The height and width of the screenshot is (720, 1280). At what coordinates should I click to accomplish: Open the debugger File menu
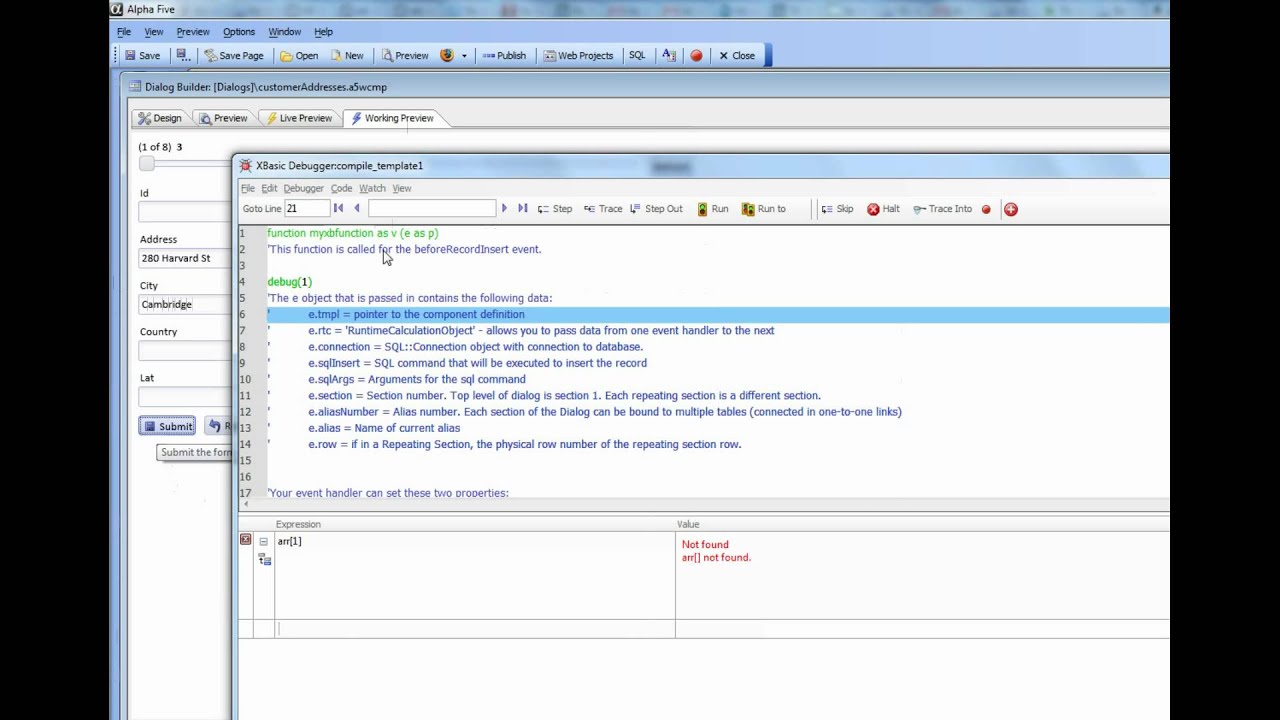point(248,188)
